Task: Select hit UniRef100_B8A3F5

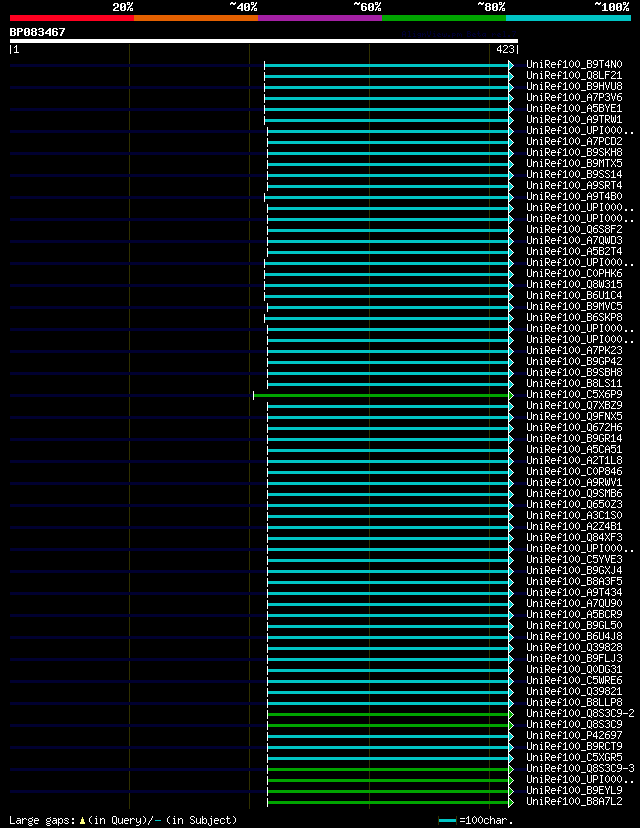Action: tap(574, 581)
